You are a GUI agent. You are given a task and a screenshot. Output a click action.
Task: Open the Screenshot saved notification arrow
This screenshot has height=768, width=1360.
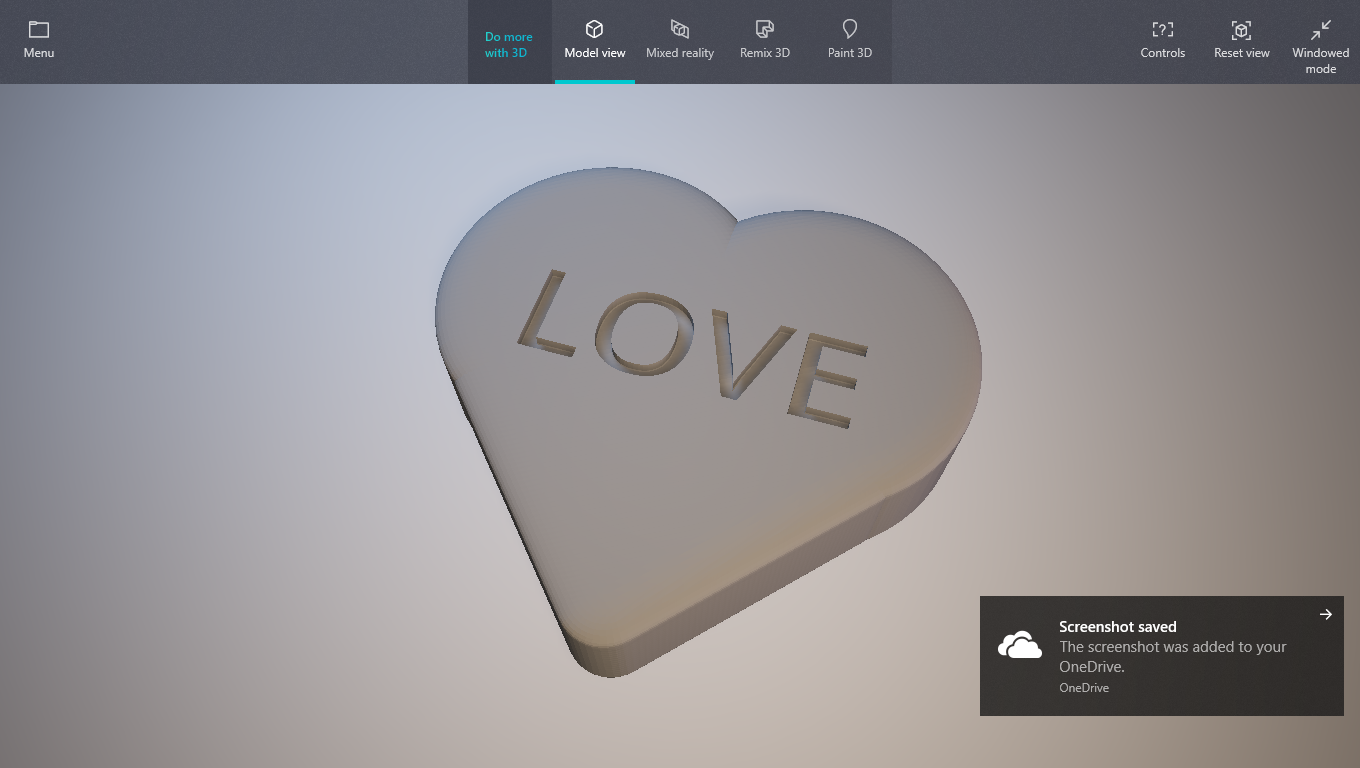point(1326,614)
